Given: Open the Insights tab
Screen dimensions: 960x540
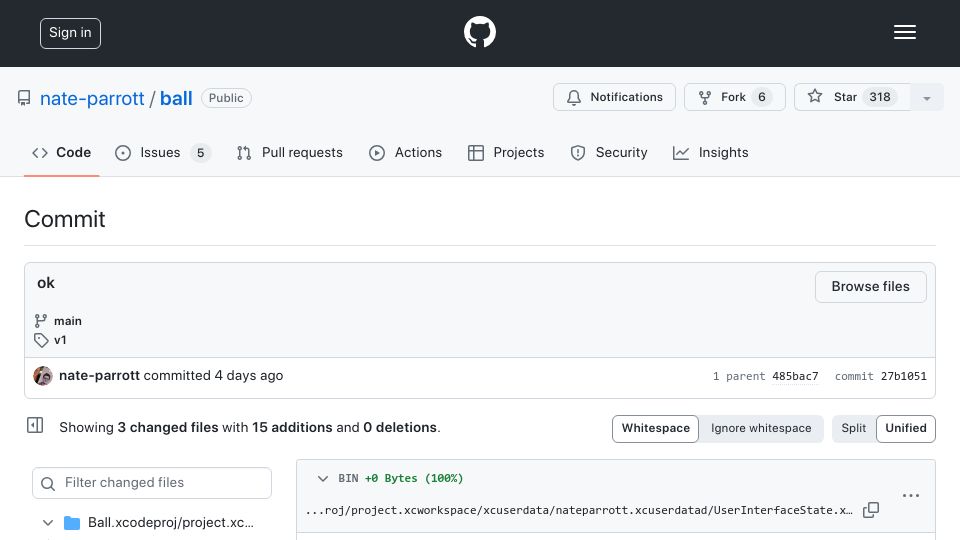Looking at the screenshot, I should (x=710, y=152).
